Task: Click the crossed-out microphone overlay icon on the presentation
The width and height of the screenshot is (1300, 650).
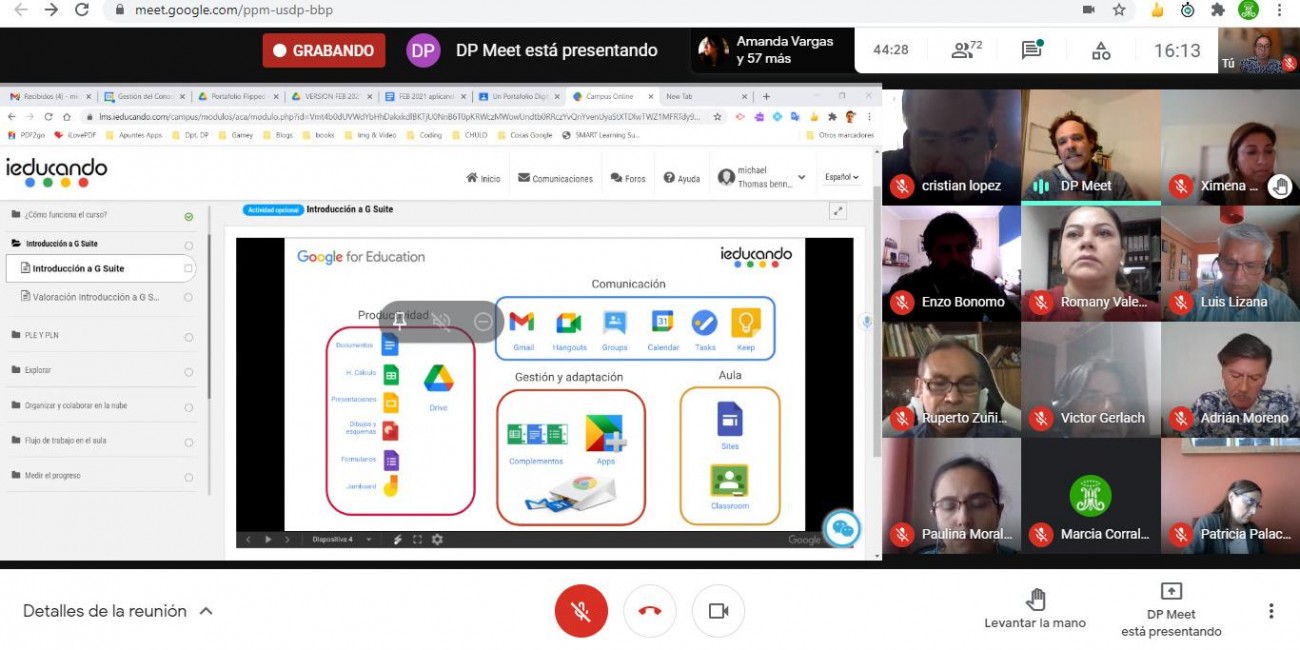Action: [x=441, y=321]
